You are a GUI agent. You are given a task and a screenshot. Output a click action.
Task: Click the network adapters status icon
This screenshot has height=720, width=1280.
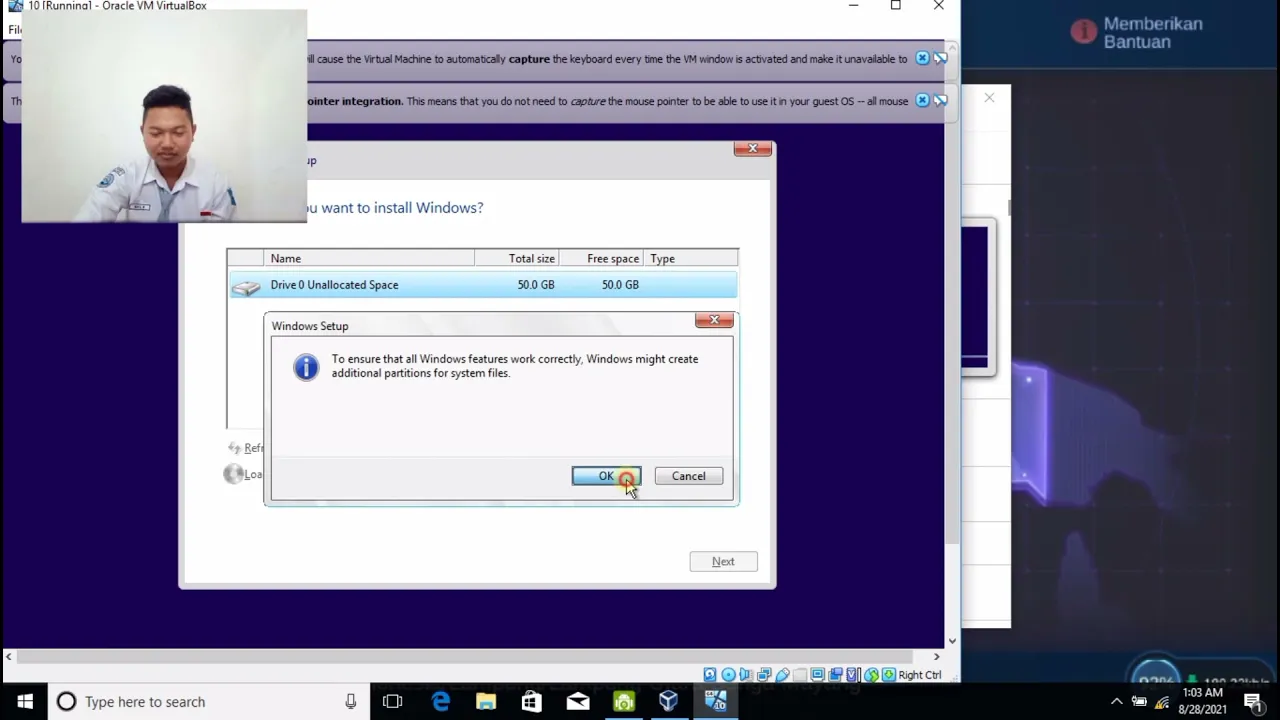[x=764, y=675]
